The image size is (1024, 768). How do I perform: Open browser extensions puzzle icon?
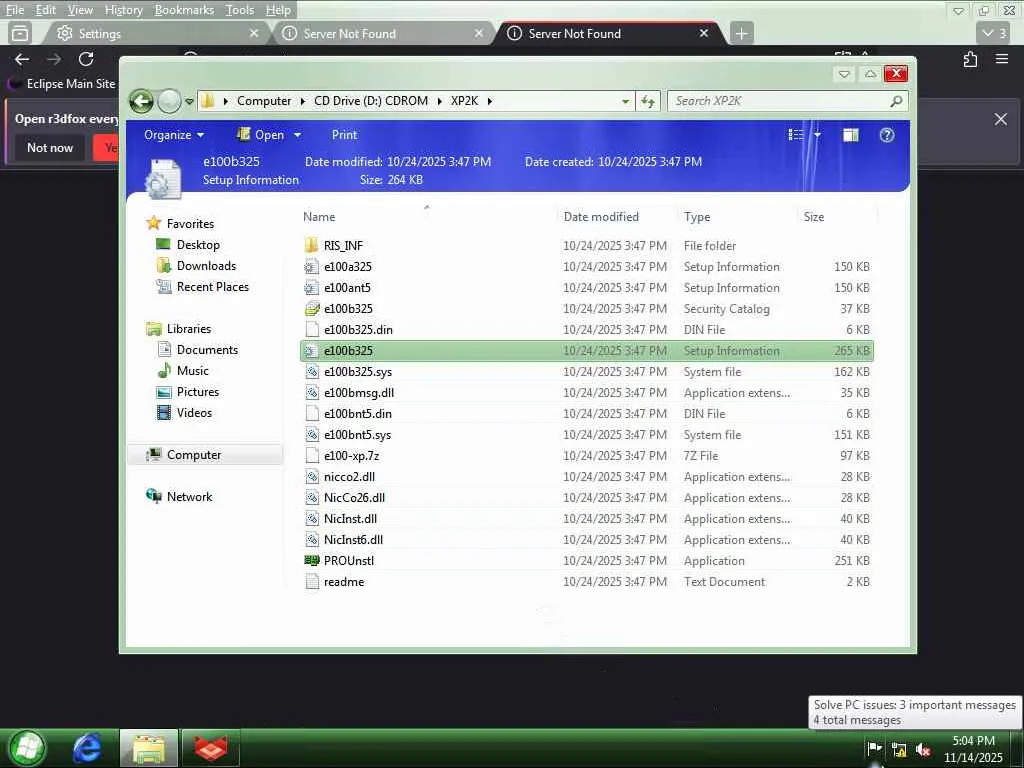click(970, 59)
